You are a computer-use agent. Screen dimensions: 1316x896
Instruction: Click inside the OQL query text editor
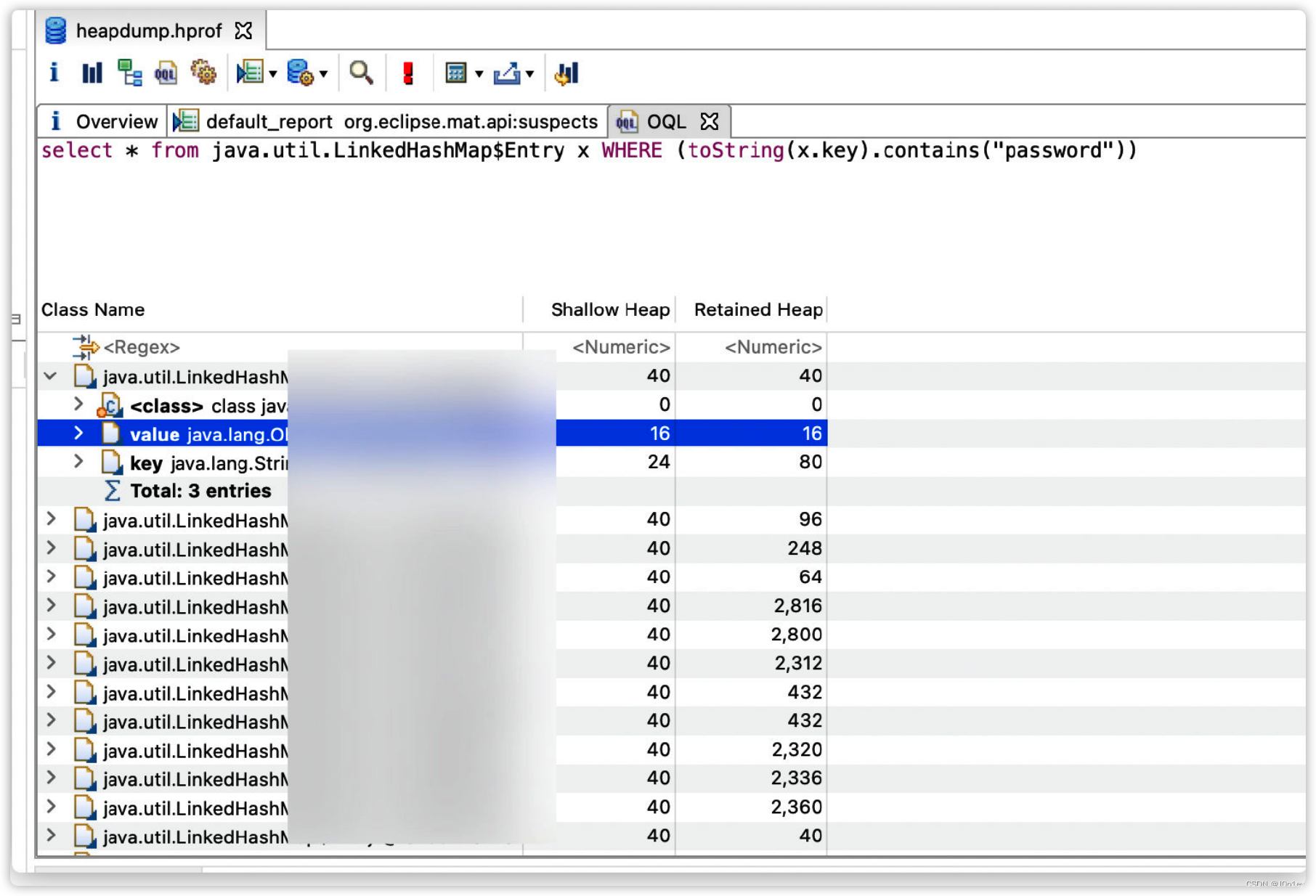pos(672,218)
